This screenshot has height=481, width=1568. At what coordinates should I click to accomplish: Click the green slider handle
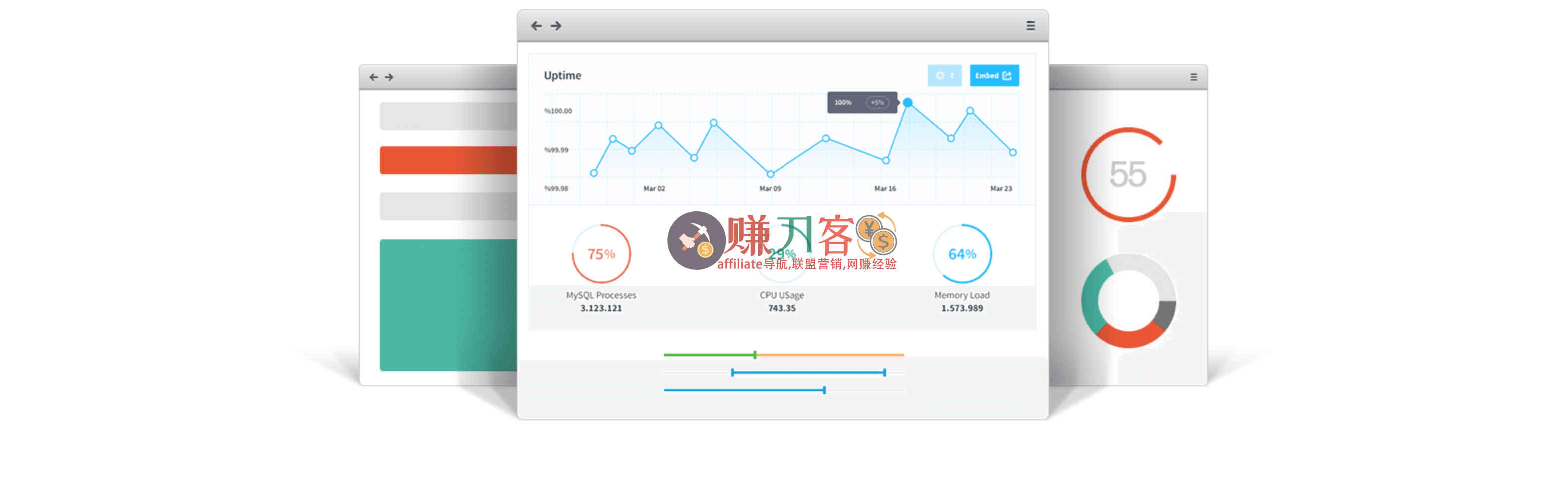pyautogui.click(x=754, y=355)
